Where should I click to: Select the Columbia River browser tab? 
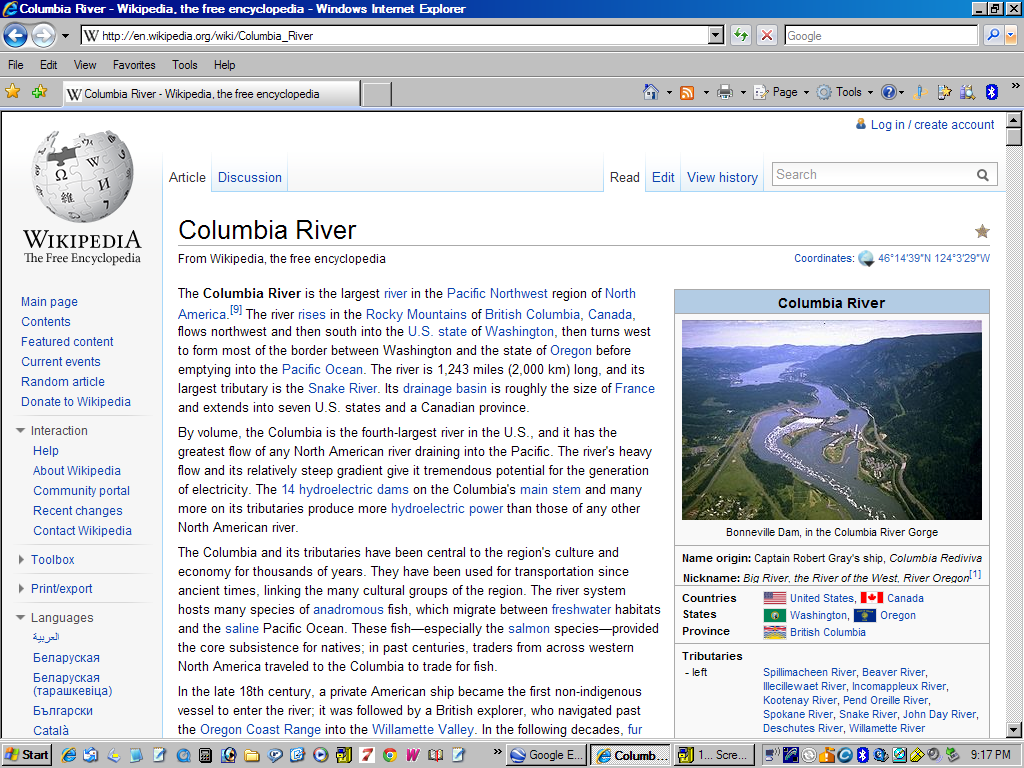(211, 93)
